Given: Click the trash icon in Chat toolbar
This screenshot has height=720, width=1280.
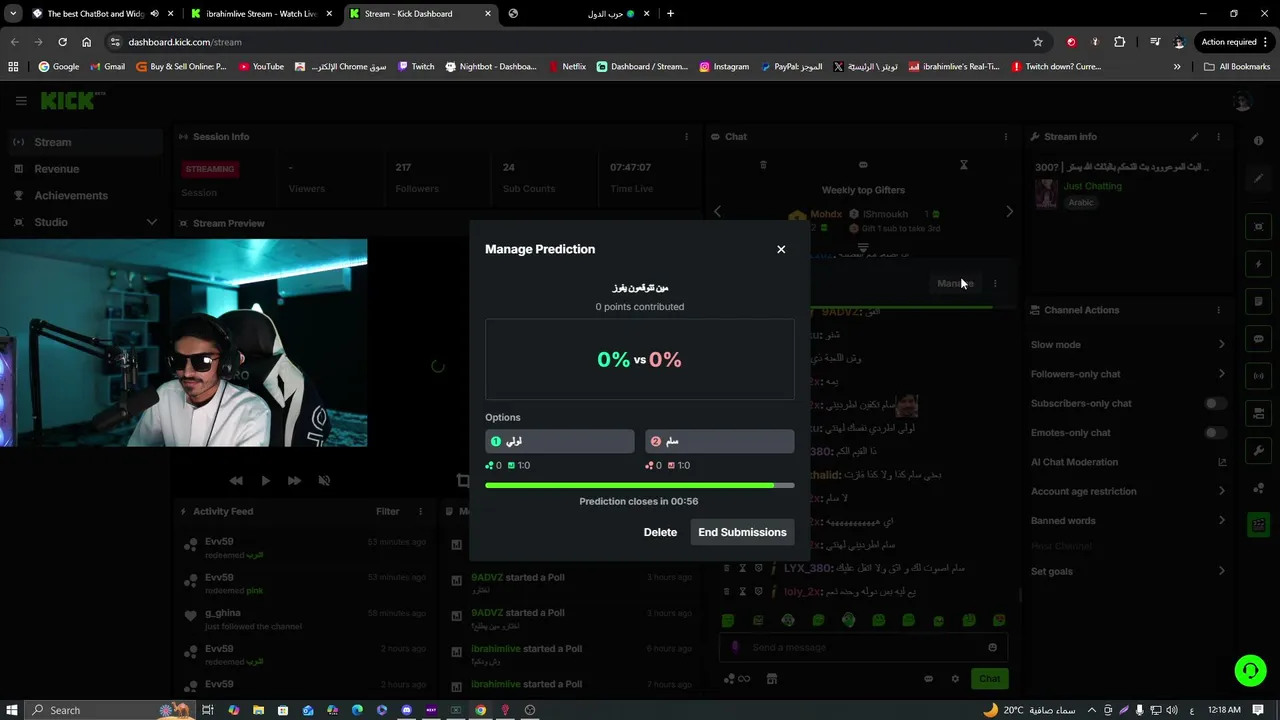Looking at the screenshot, I should coord(763,165).
